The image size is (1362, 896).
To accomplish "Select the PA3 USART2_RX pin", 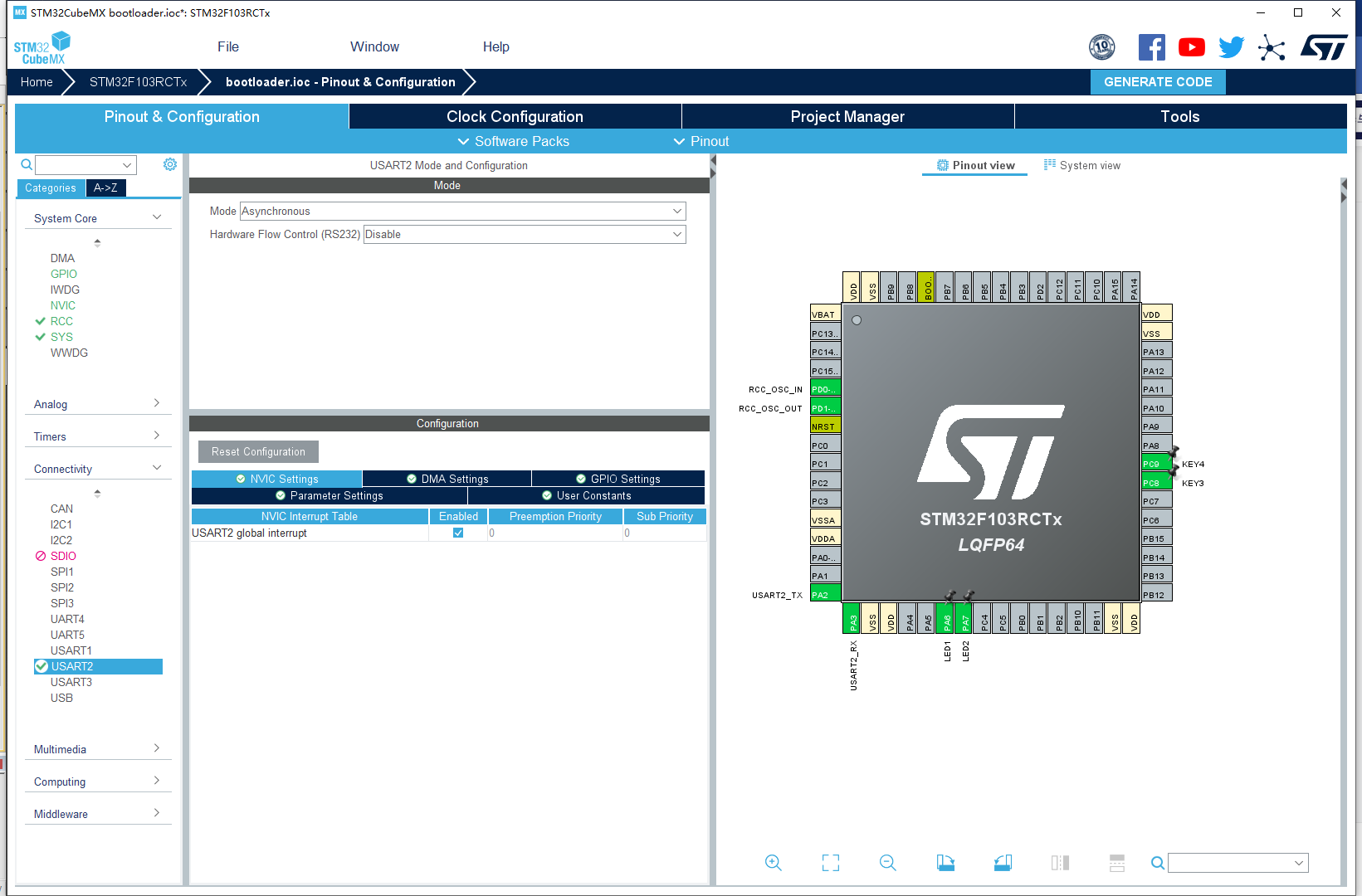I will [852, 618].
